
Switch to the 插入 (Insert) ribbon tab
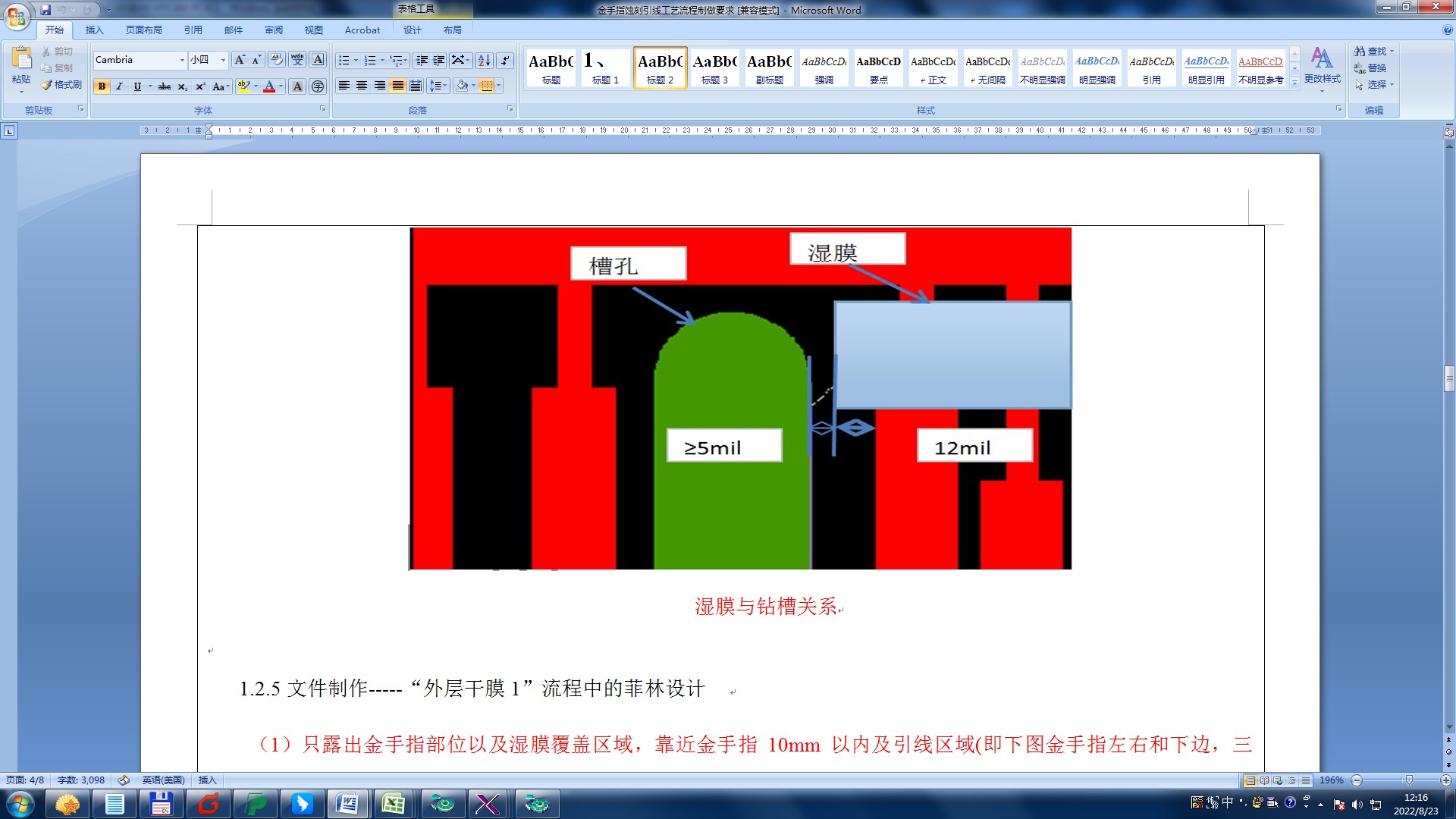[94, 30]
